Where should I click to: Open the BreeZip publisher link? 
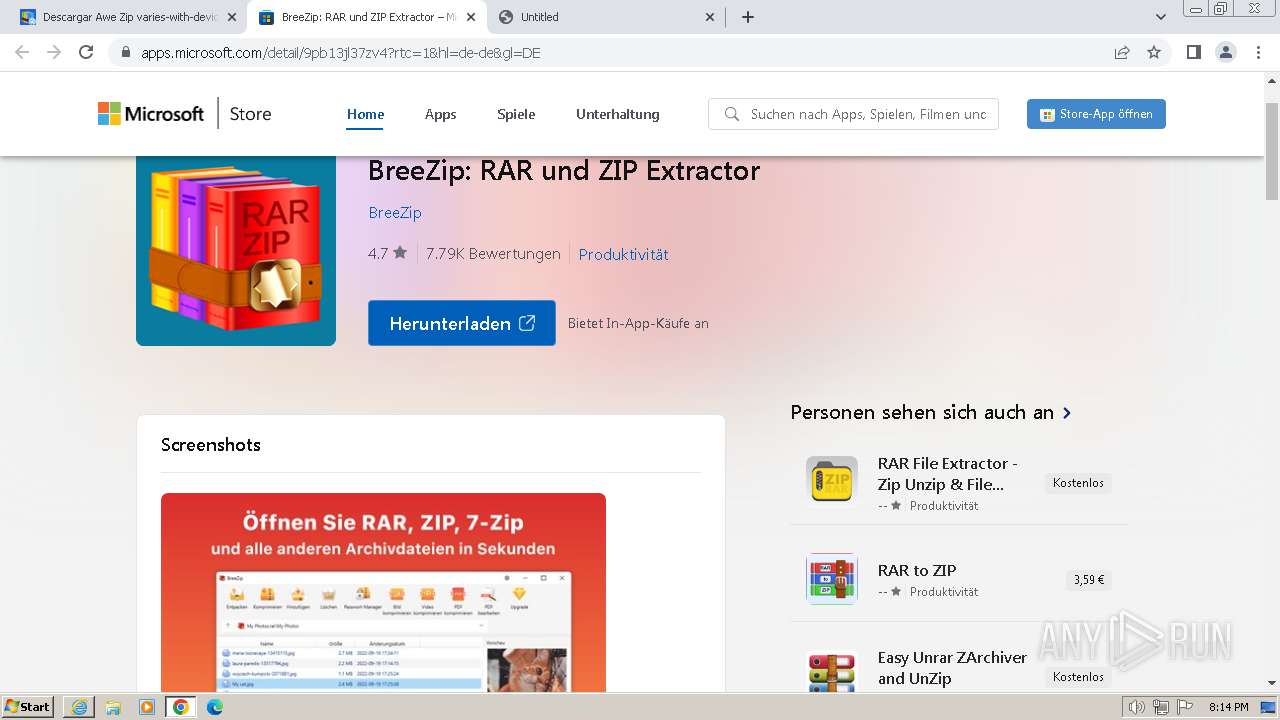tap(395, 212)
